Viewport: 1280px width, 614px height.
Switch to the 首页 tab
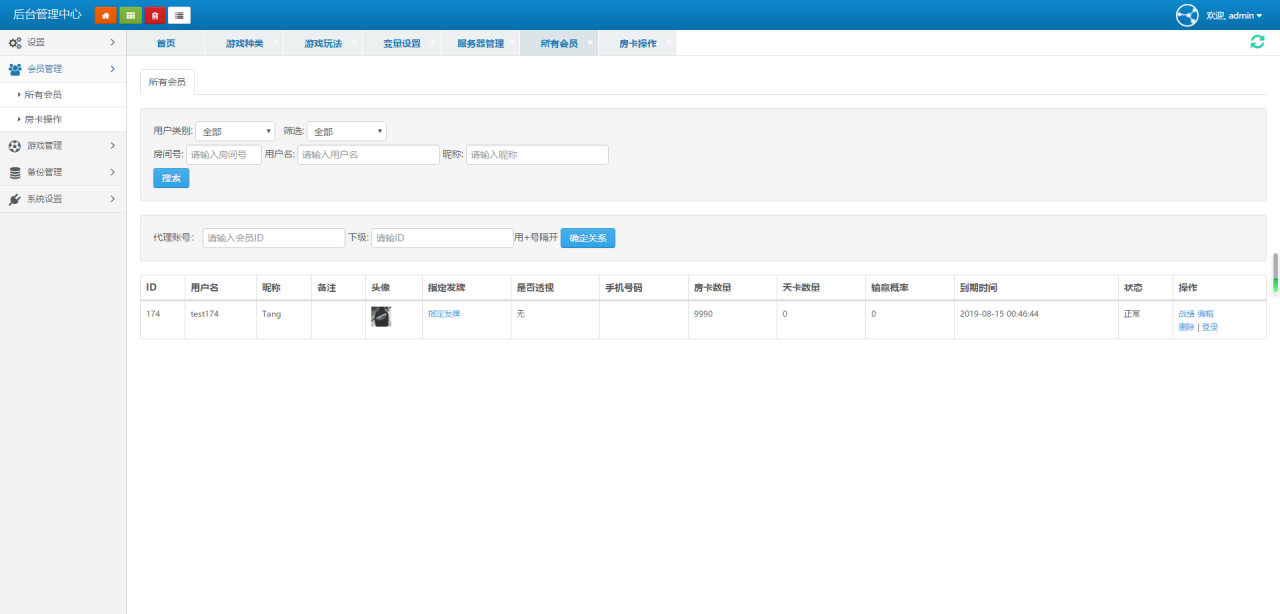pos(166,44)
